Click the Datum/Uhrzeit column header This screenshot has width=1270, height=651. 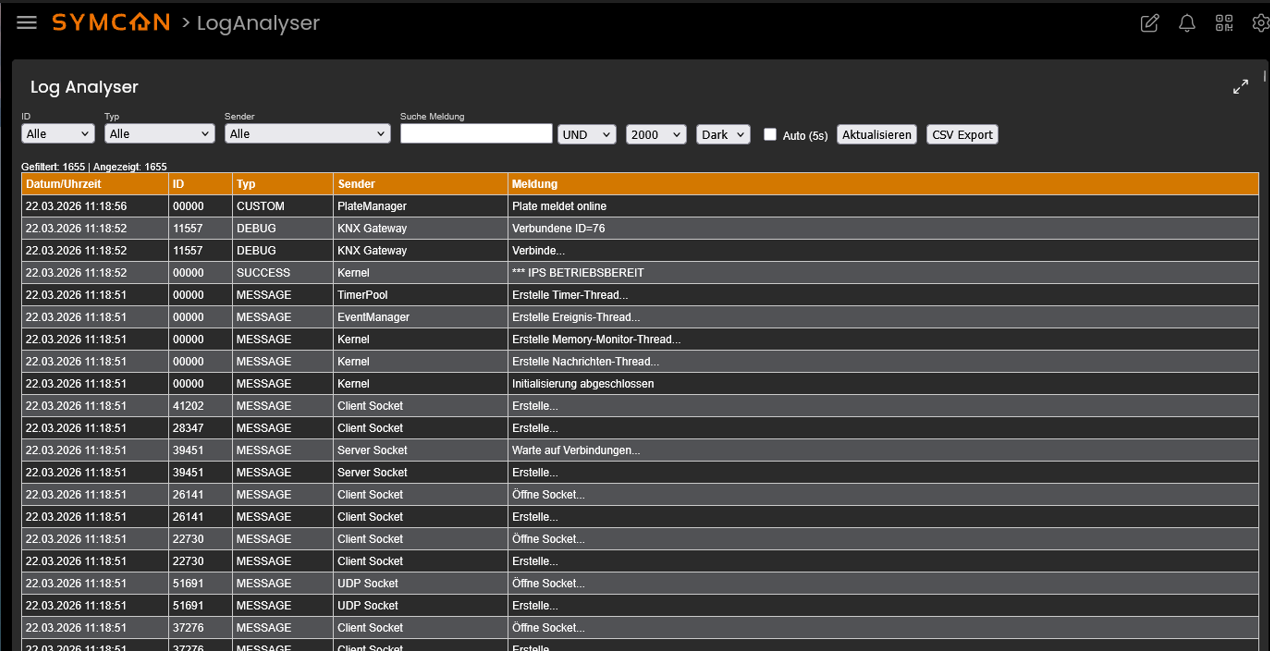pyautogui.click(x=64, y=184)
